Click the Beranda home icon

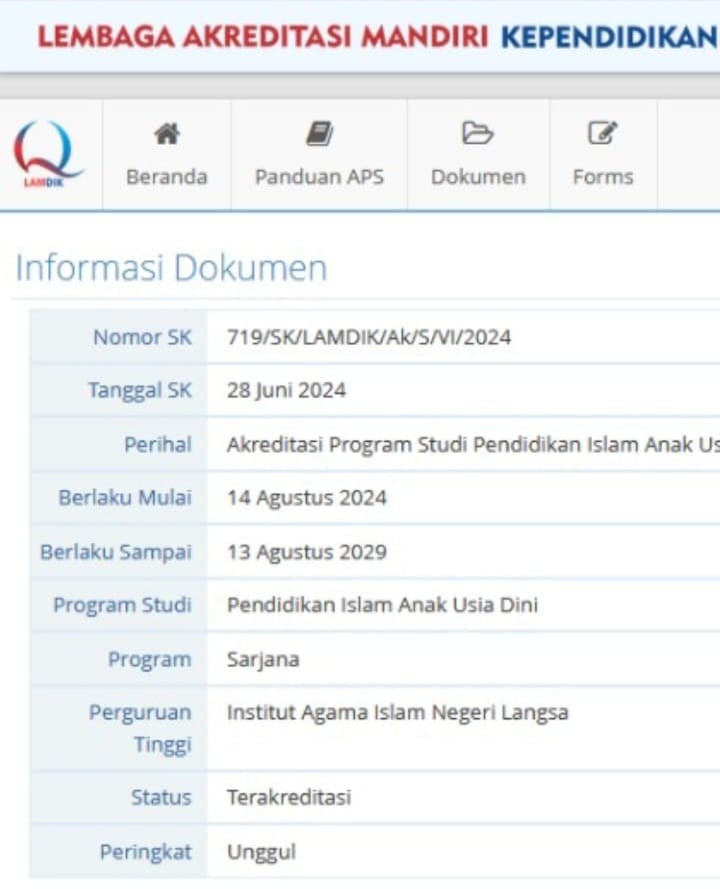pyautogui.click(x=167, y=134)
